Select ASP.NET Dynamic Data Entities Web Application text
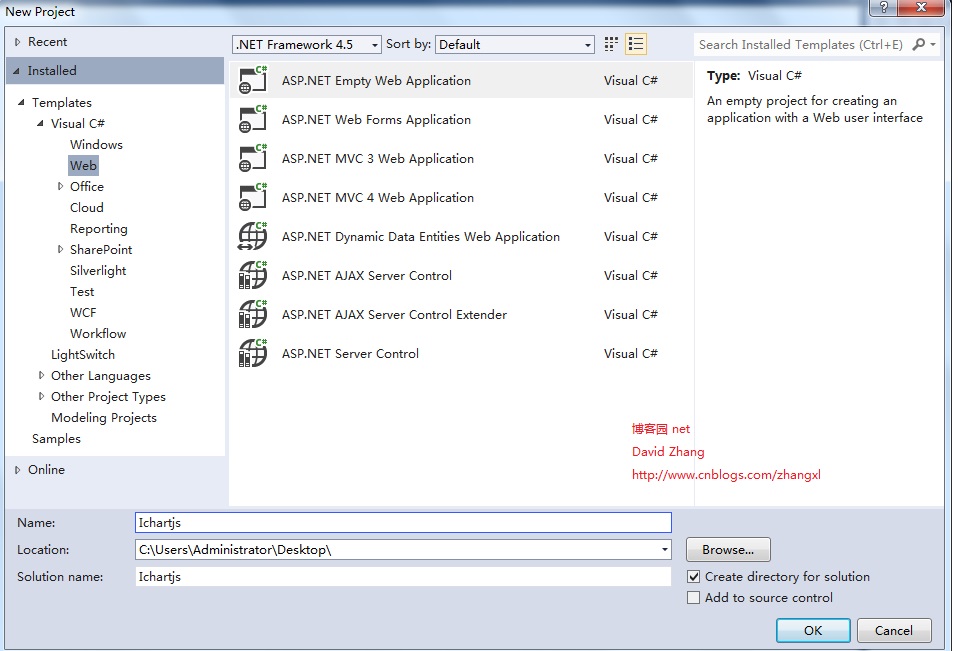This screenshot has width=958, height=651. pos(420,237)
